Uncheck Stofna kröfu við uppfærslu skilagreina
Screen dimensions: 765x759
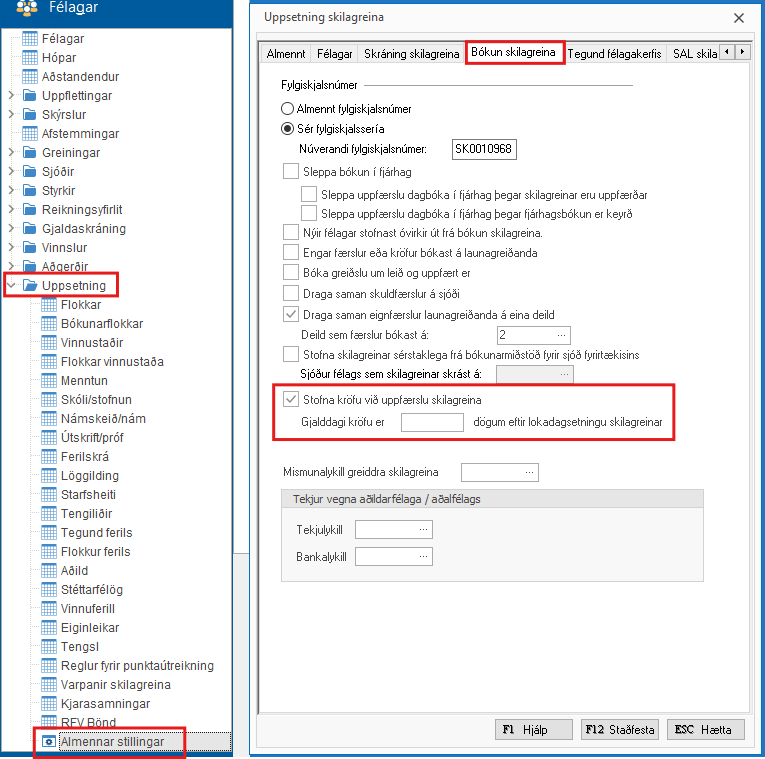tap(291, 401)
